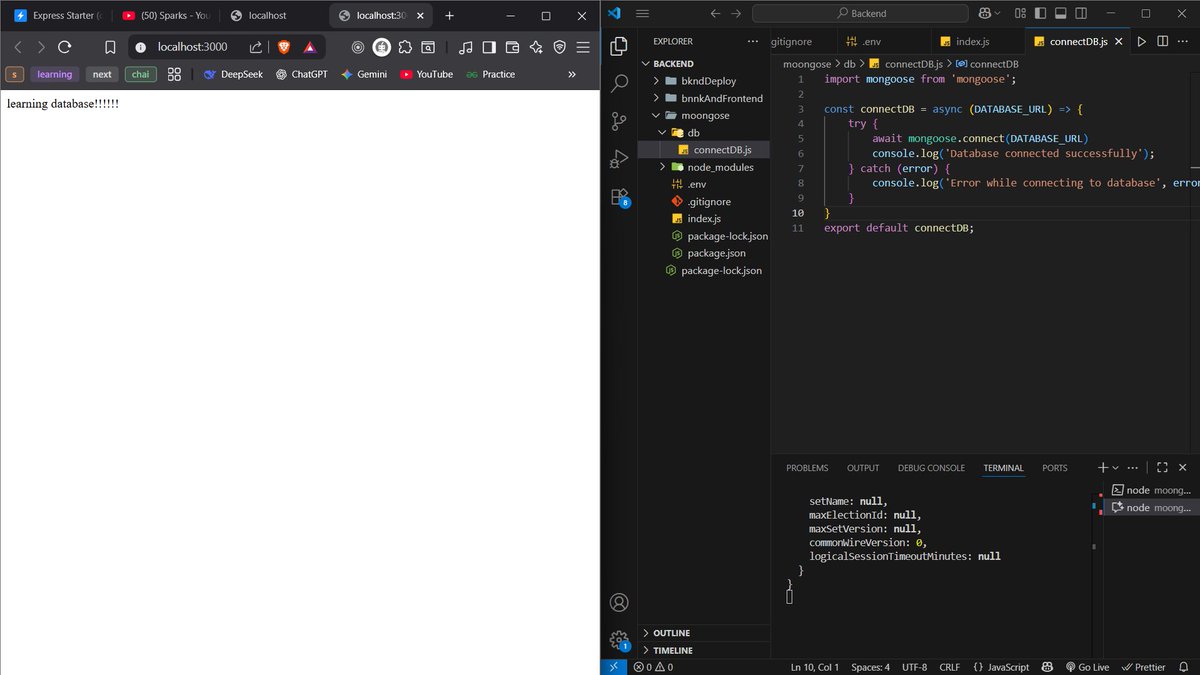The height and width of the screenshot is (675, 1200).
Task: Show more bookmarks with the double chevron
Action: (x=572, y=74)
